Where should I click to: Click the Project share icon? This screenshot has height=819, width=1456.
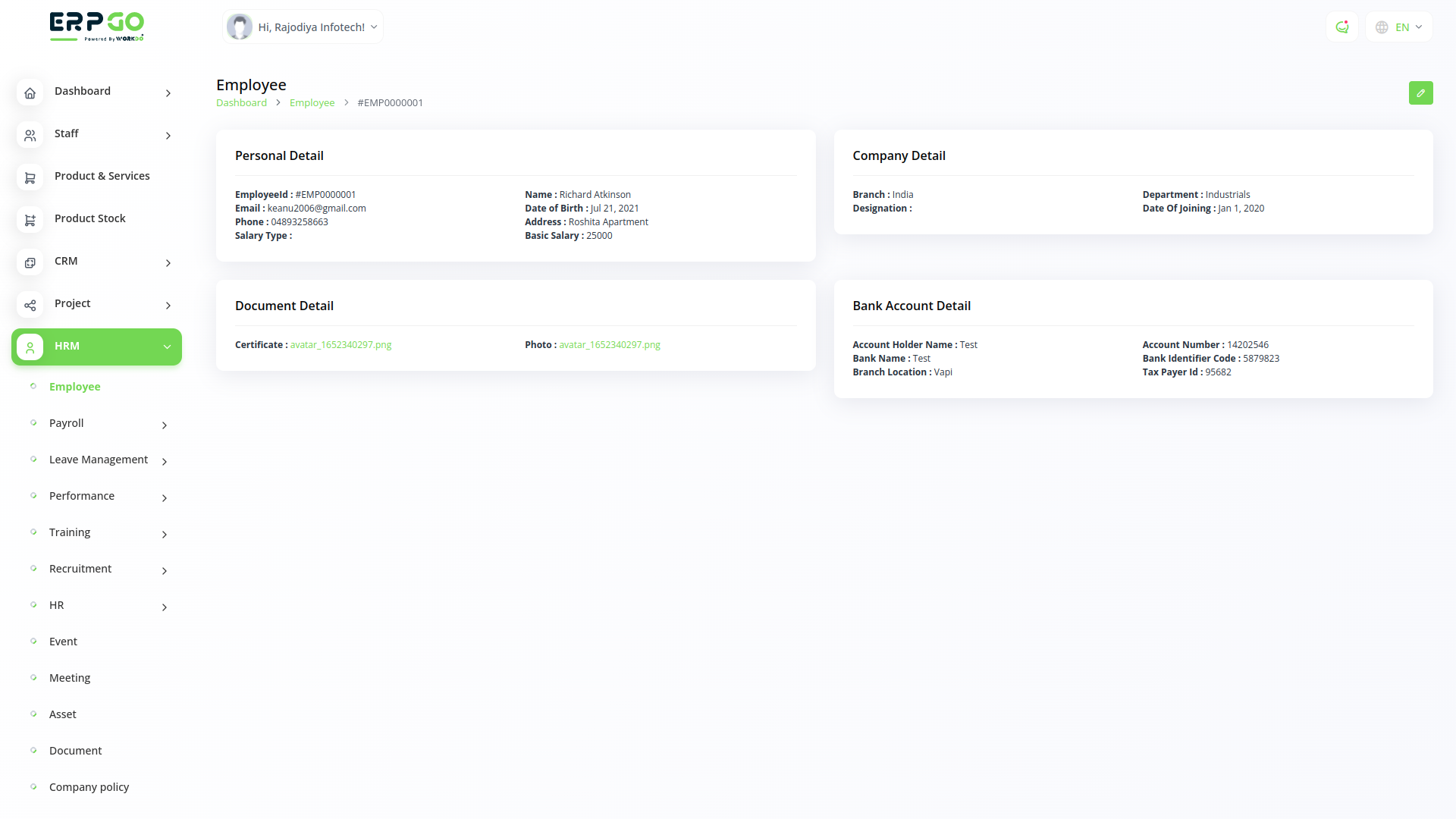30,306
